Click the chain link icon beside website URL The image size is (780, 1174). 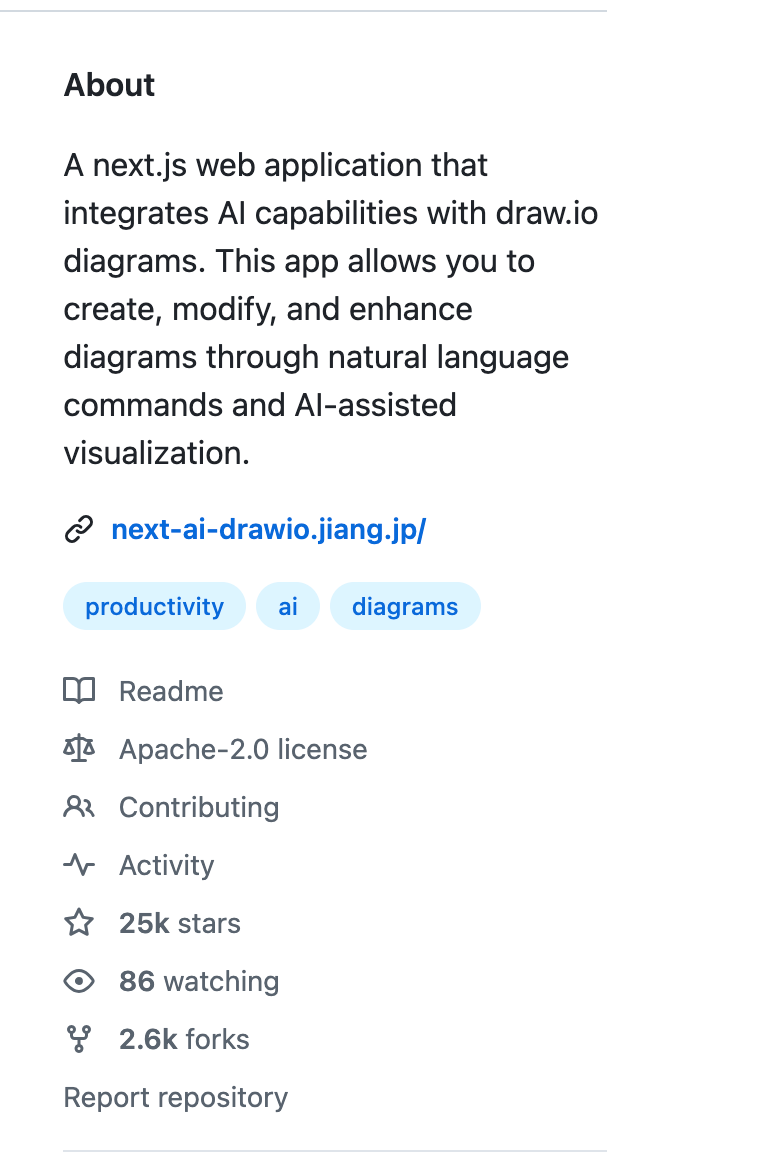(79, 530)
